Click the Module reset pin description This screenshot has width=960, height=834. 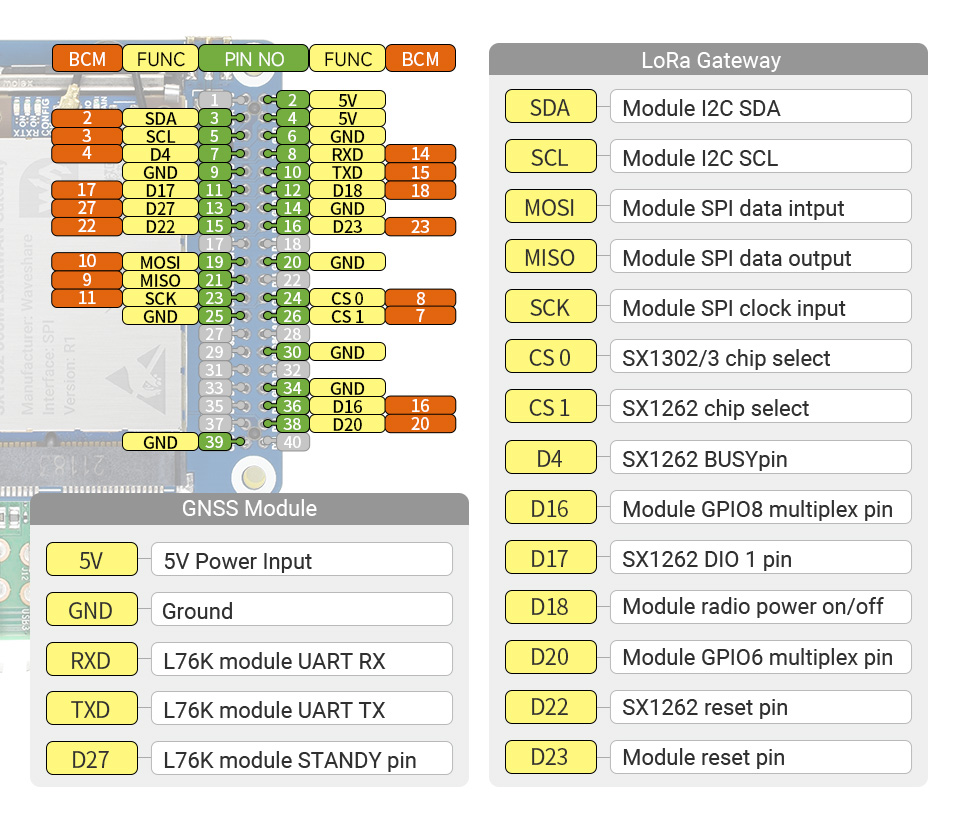click(760, 757)
